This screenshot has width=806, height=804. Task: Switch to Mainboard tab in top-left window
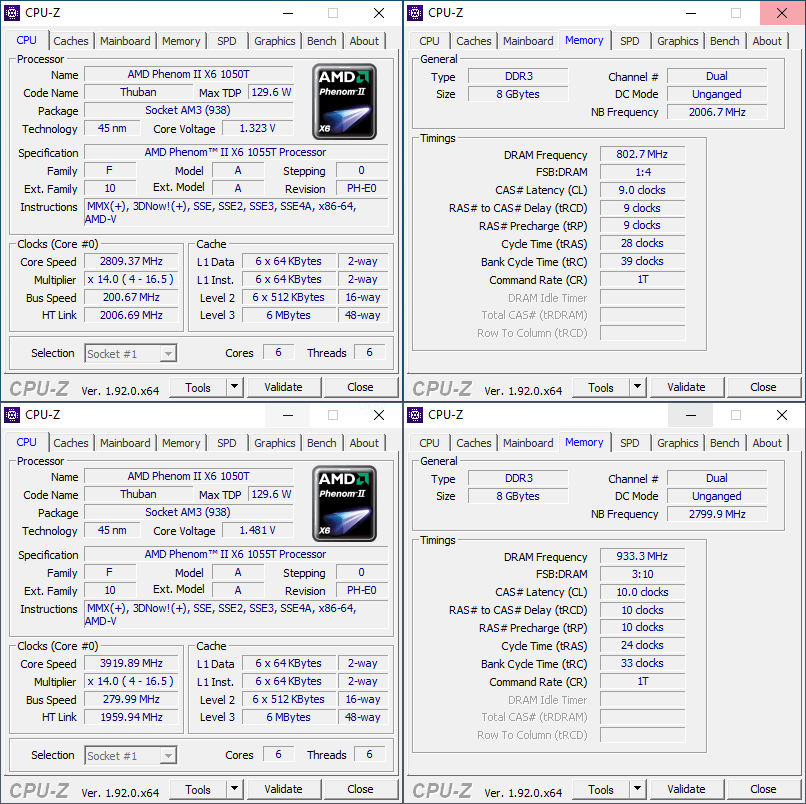[x=125, y=41]
